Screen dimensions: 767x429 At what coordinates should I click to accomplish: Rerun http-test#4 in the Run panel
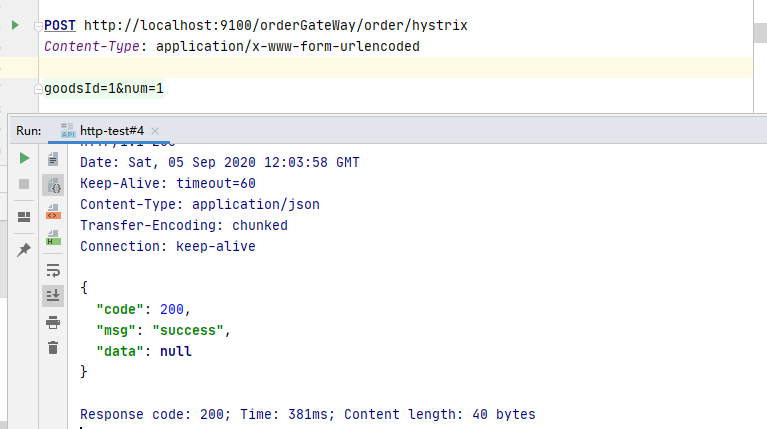point(24,158)
